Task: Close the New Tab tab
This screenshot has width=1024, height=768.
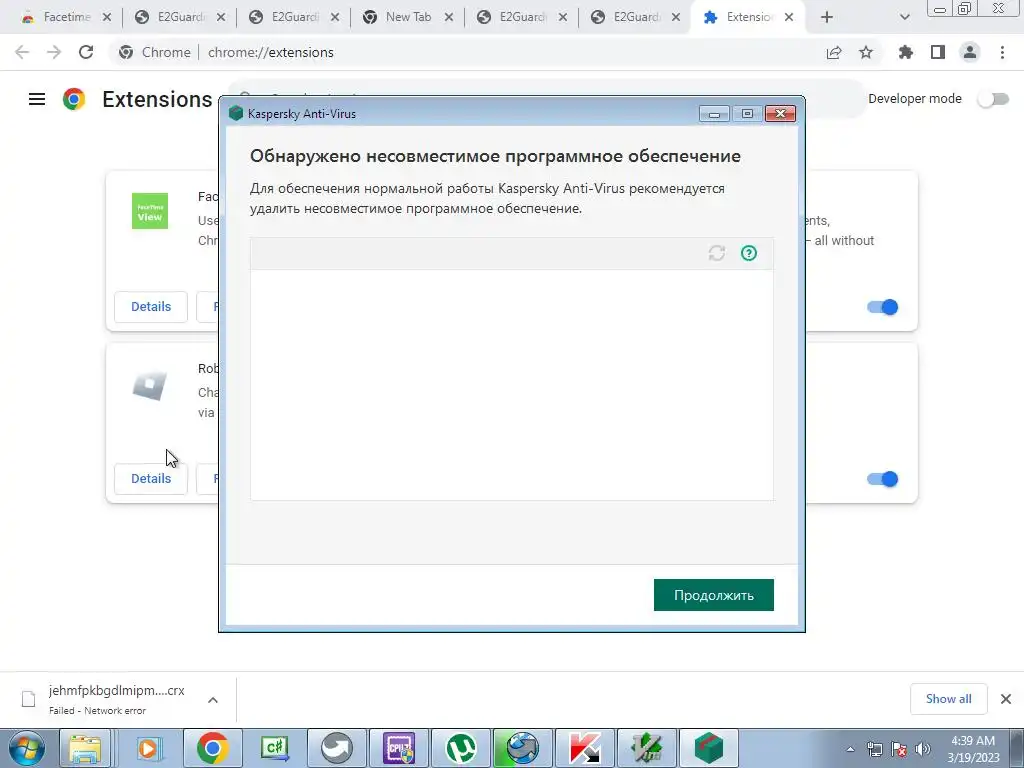Action: tap(449, 18)
